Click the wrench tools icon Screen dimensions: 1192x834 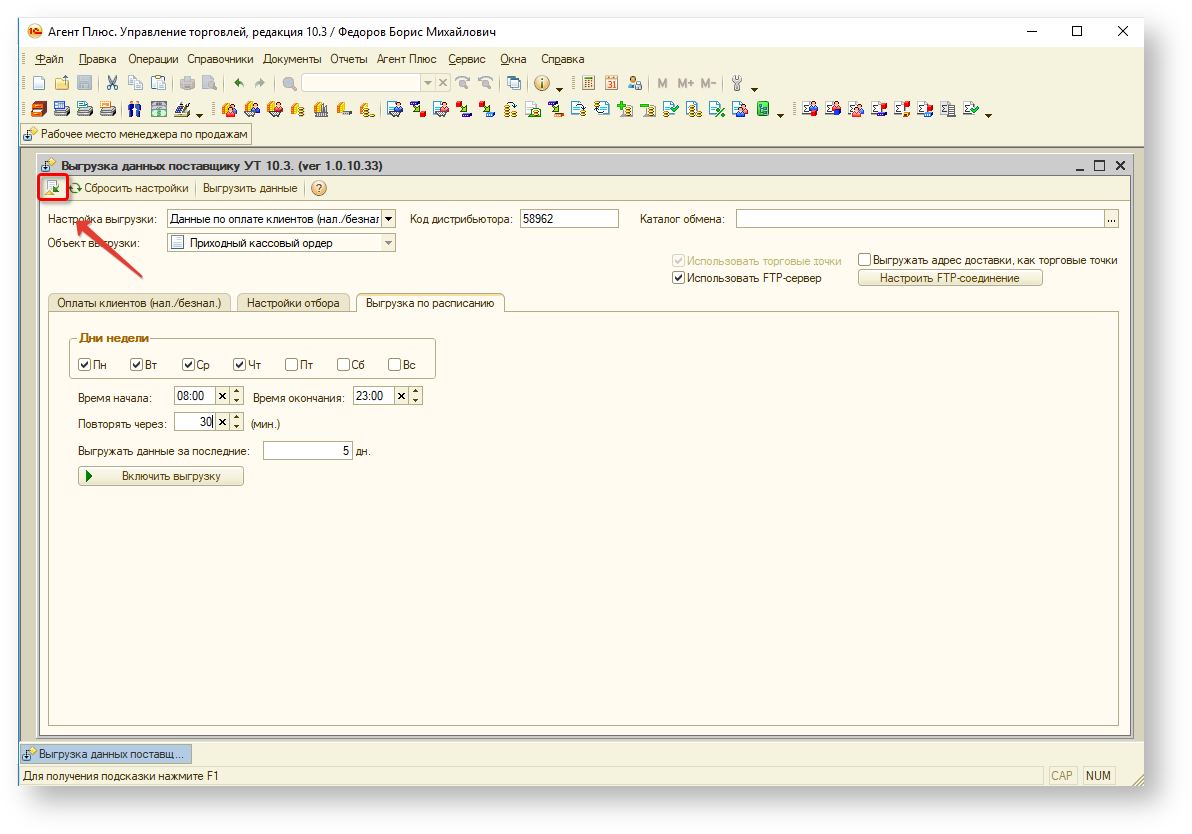click(x=736, y=83)
